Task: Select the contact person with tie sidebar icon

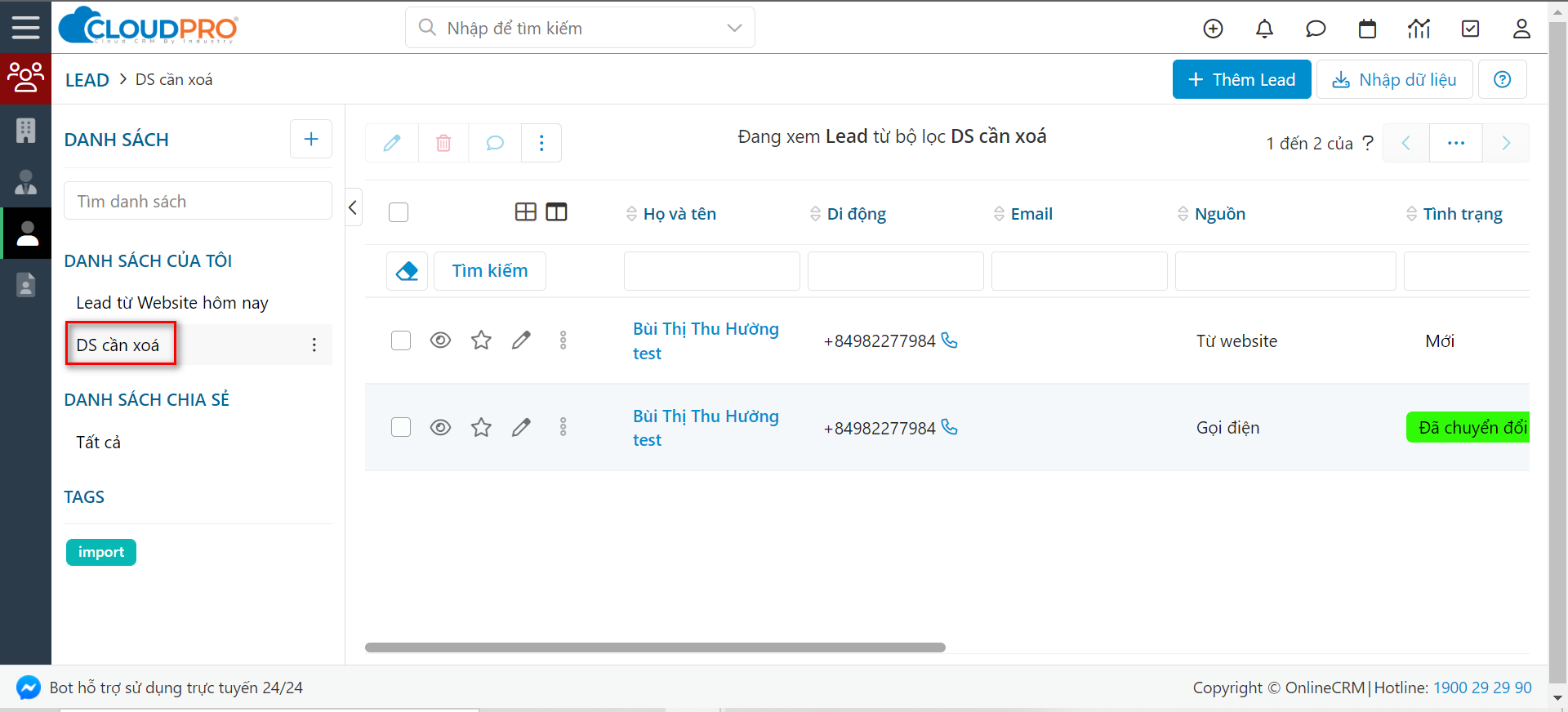Action: click(x=25, y=181)
